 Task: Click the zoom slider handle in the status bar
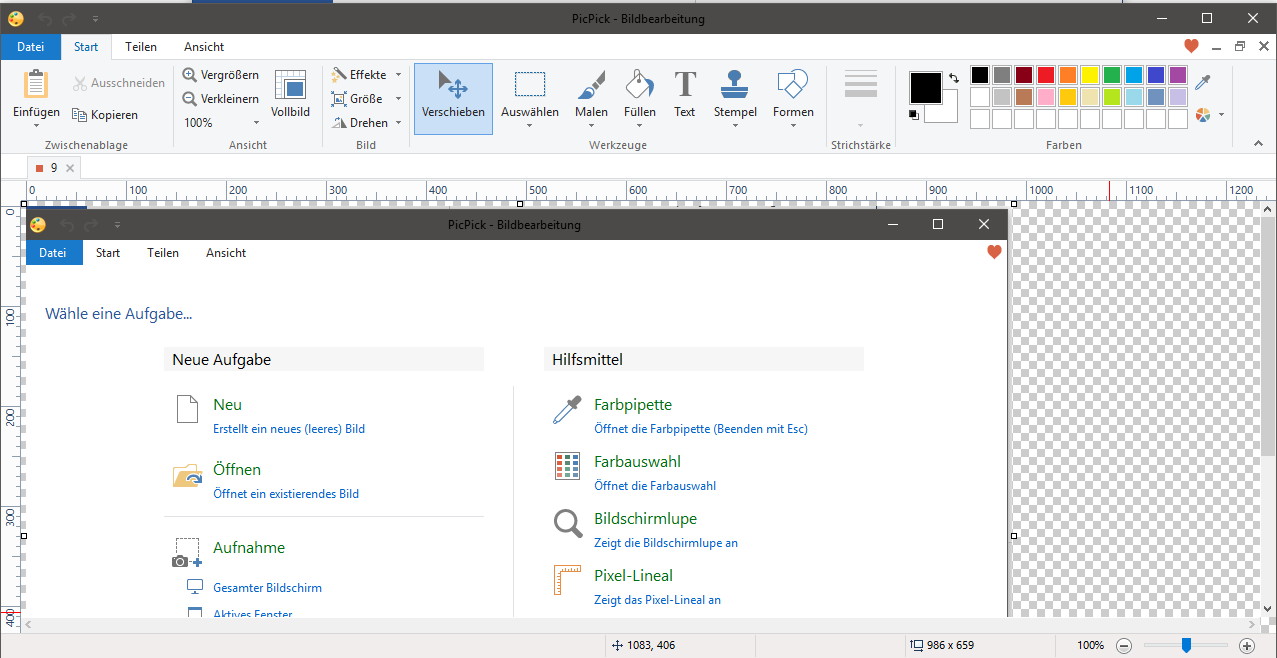[x=1186, y=645]
